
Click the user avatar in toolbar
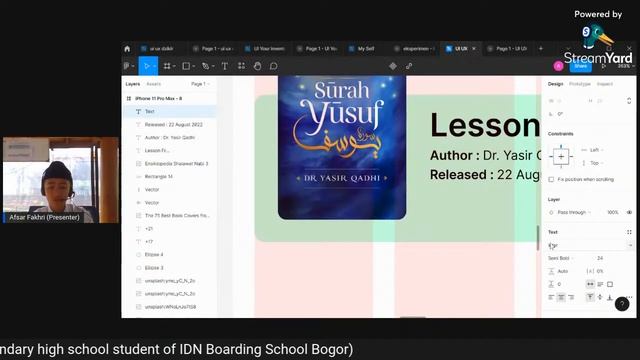coord(558,66)
